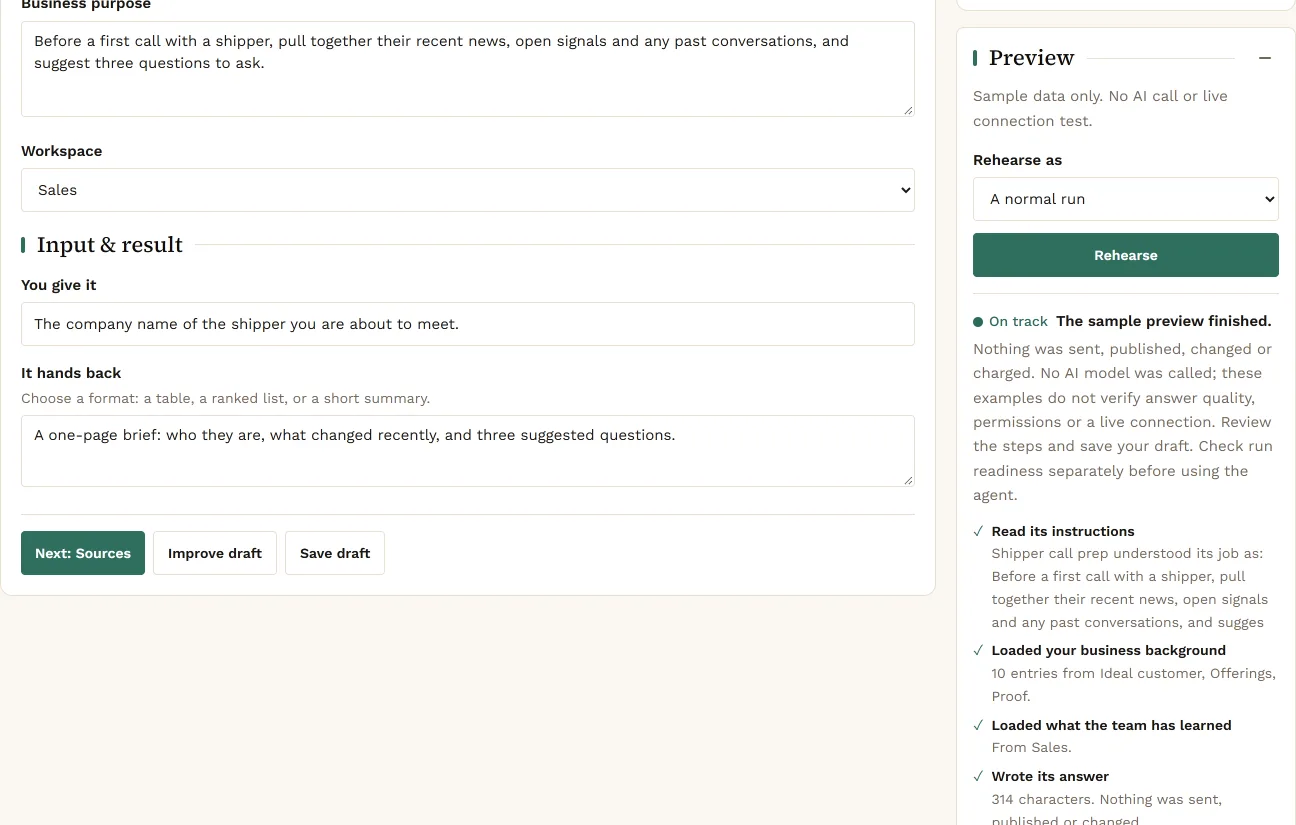Click the Sample data only note
Screen dimensions: 1296x825
pos(1100,109)
